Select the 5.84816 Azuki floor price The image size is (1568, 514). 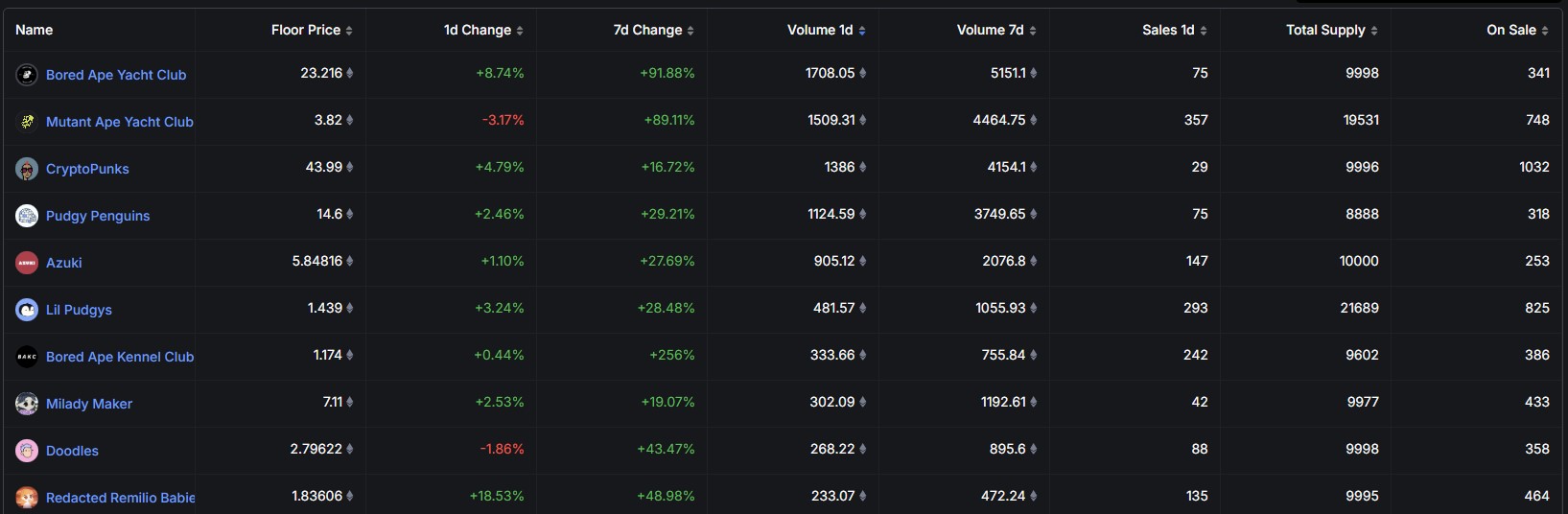[317, 261]
